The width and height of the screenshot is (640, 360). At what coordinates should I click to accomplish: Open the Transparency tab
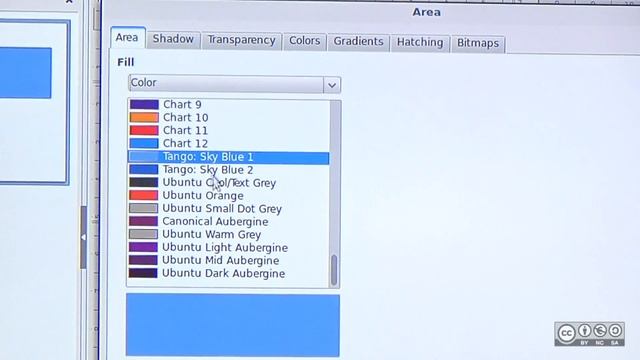point(241,40)
